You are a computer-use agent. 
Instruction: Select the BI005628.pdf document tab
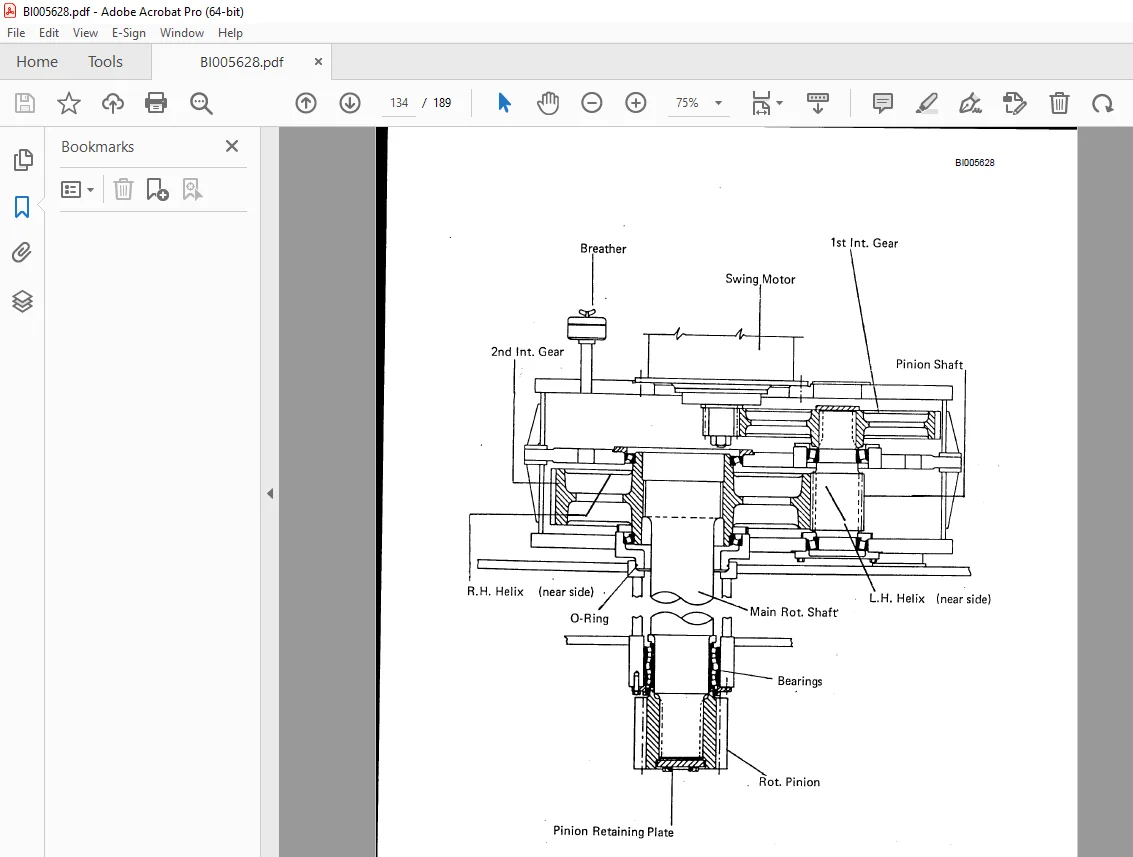241,62
